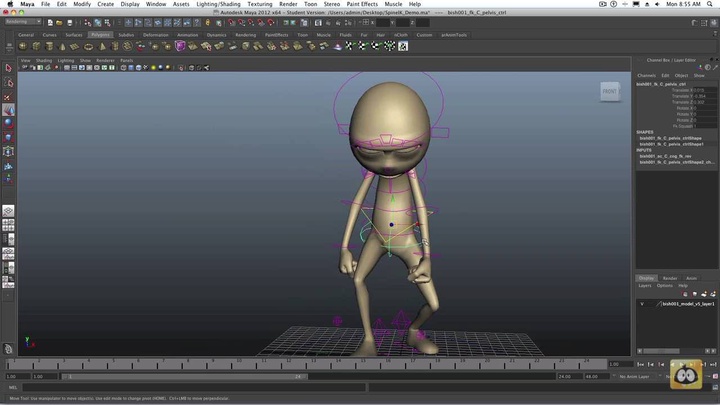Click the FRONT view cube
Screen dimensions: 720x405
pos(609,92)
